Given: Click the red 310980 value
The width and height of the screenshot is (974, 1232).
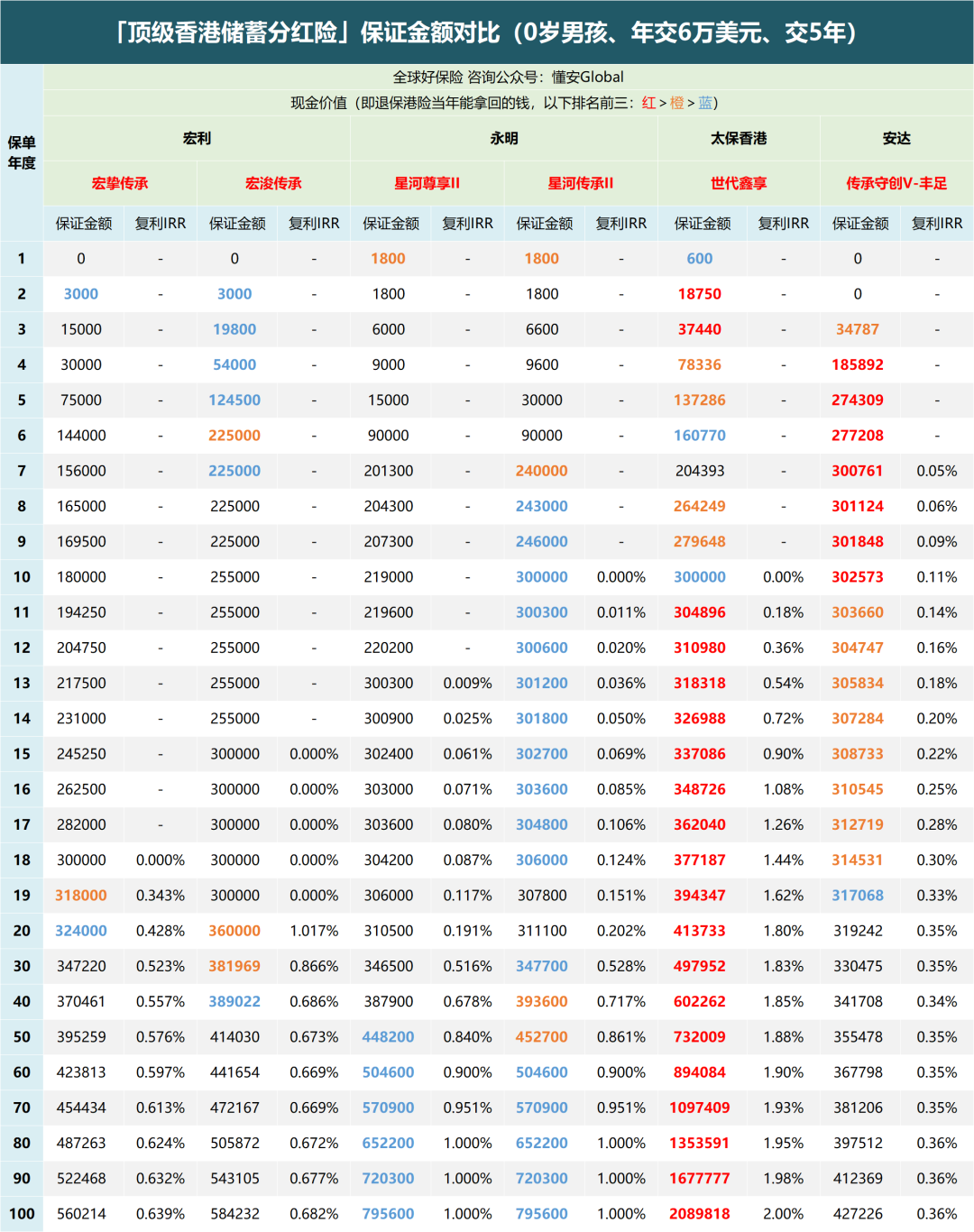Looking at the screenshot, I should [700, 648].
